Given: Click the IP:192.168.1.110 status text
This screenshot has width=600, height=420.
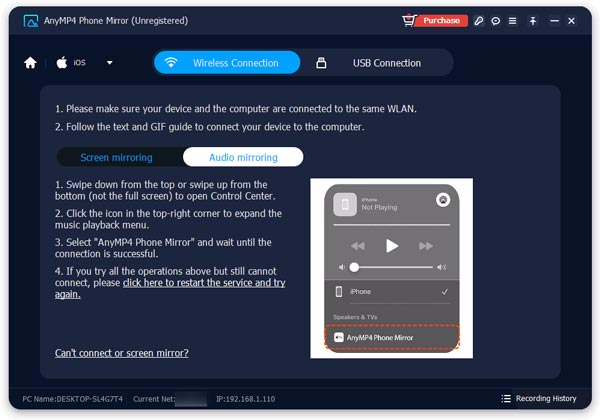Looking at the screenshot, I should pos(245,399).
